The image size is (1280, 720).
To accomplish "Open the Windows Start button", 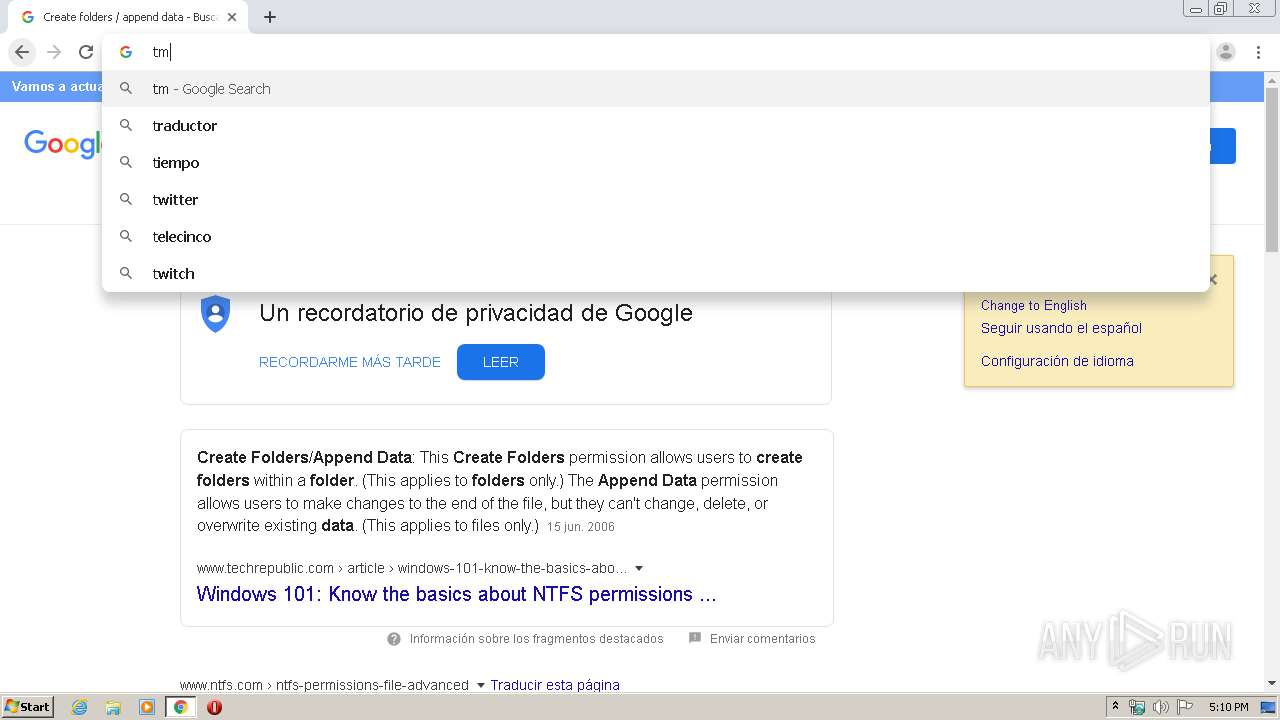I will 27,707.
